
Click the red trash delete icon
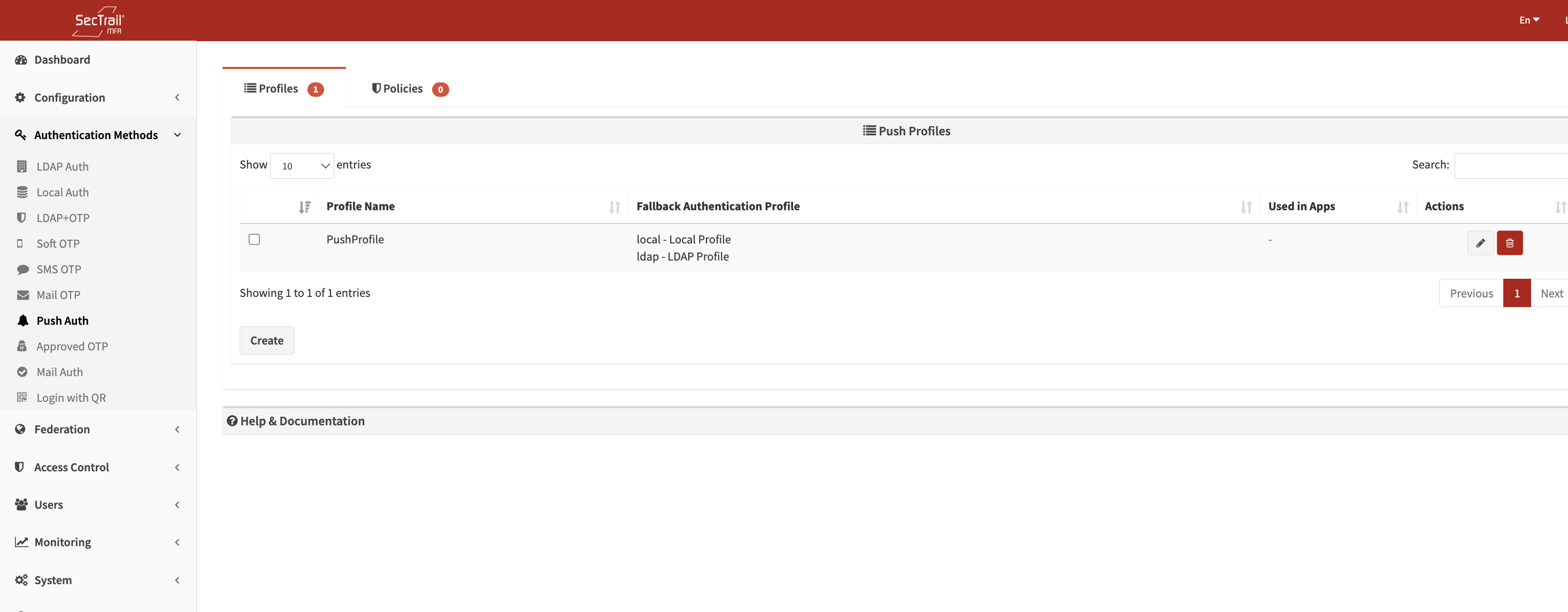[x=1509, y=243]
